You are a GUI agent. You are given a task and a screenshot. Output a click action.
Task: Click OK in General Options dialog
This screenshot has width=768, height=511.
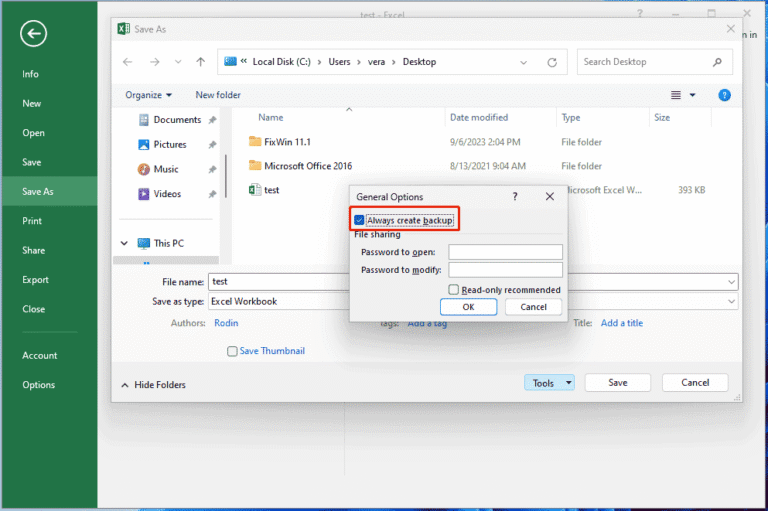(468, 307)
